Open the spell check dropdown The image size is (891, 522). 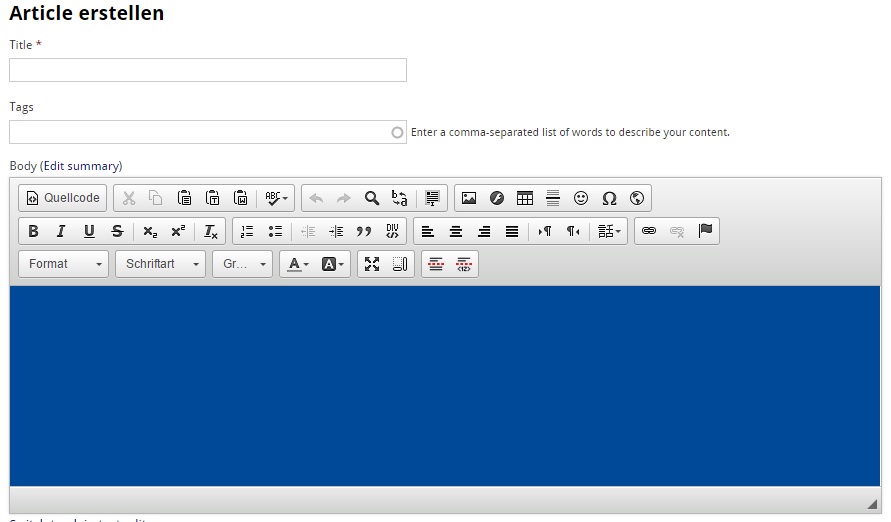(277, 198)
